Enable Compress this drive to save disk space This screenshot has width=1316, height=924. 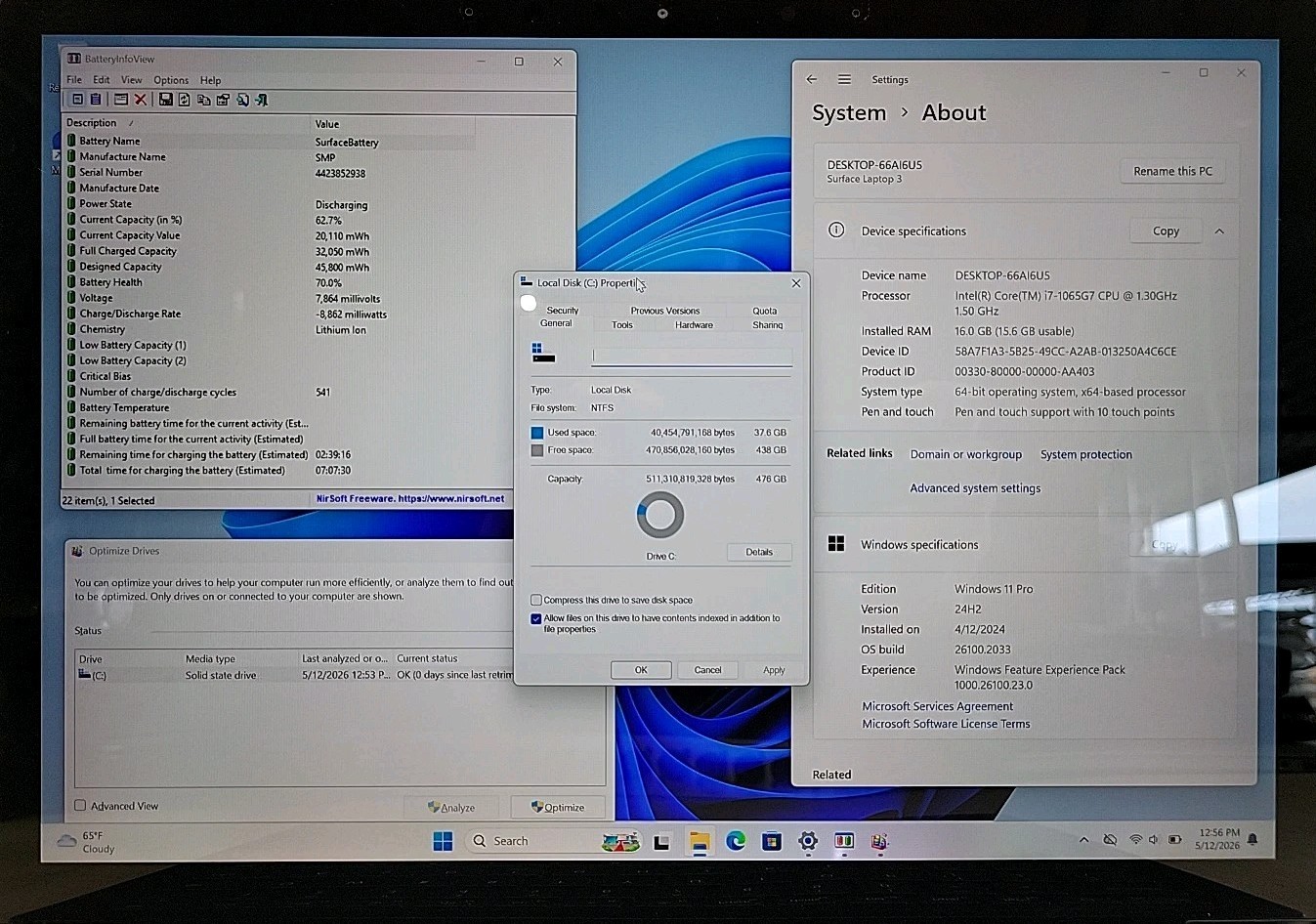click(536, 600)
